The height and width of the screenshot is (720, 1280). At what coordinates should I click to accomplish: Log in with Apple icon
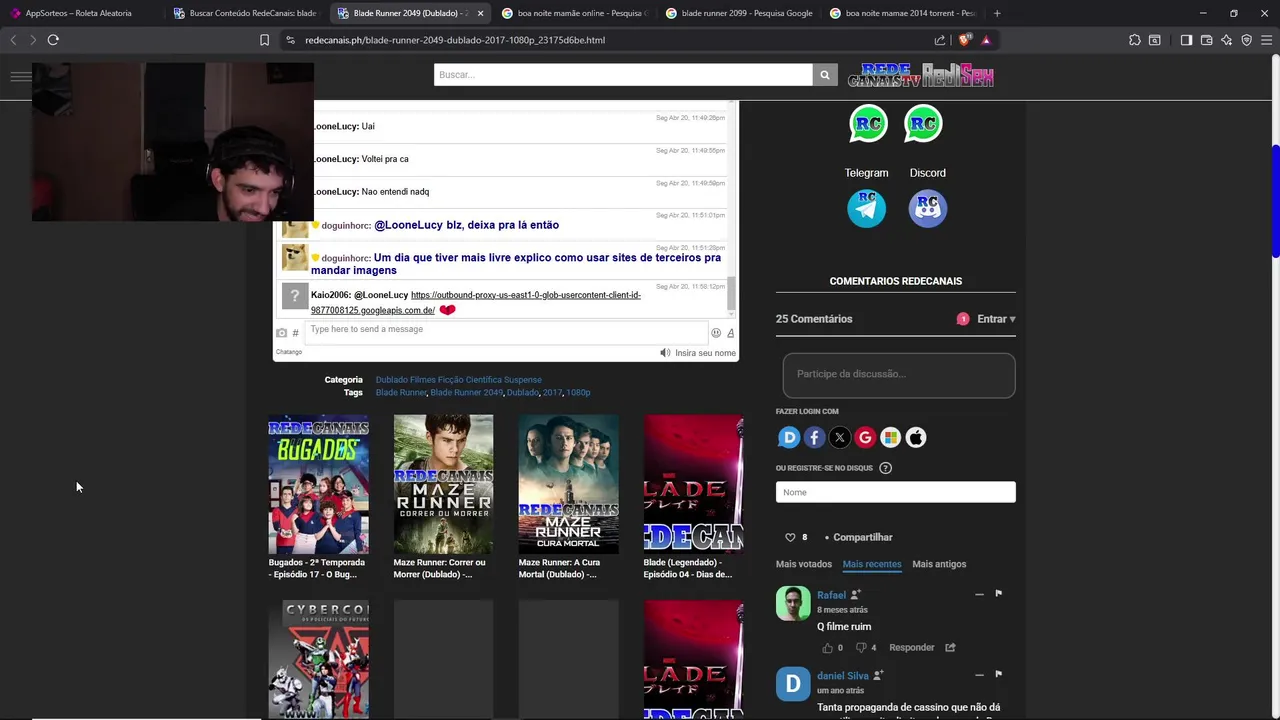coord(916,437)
